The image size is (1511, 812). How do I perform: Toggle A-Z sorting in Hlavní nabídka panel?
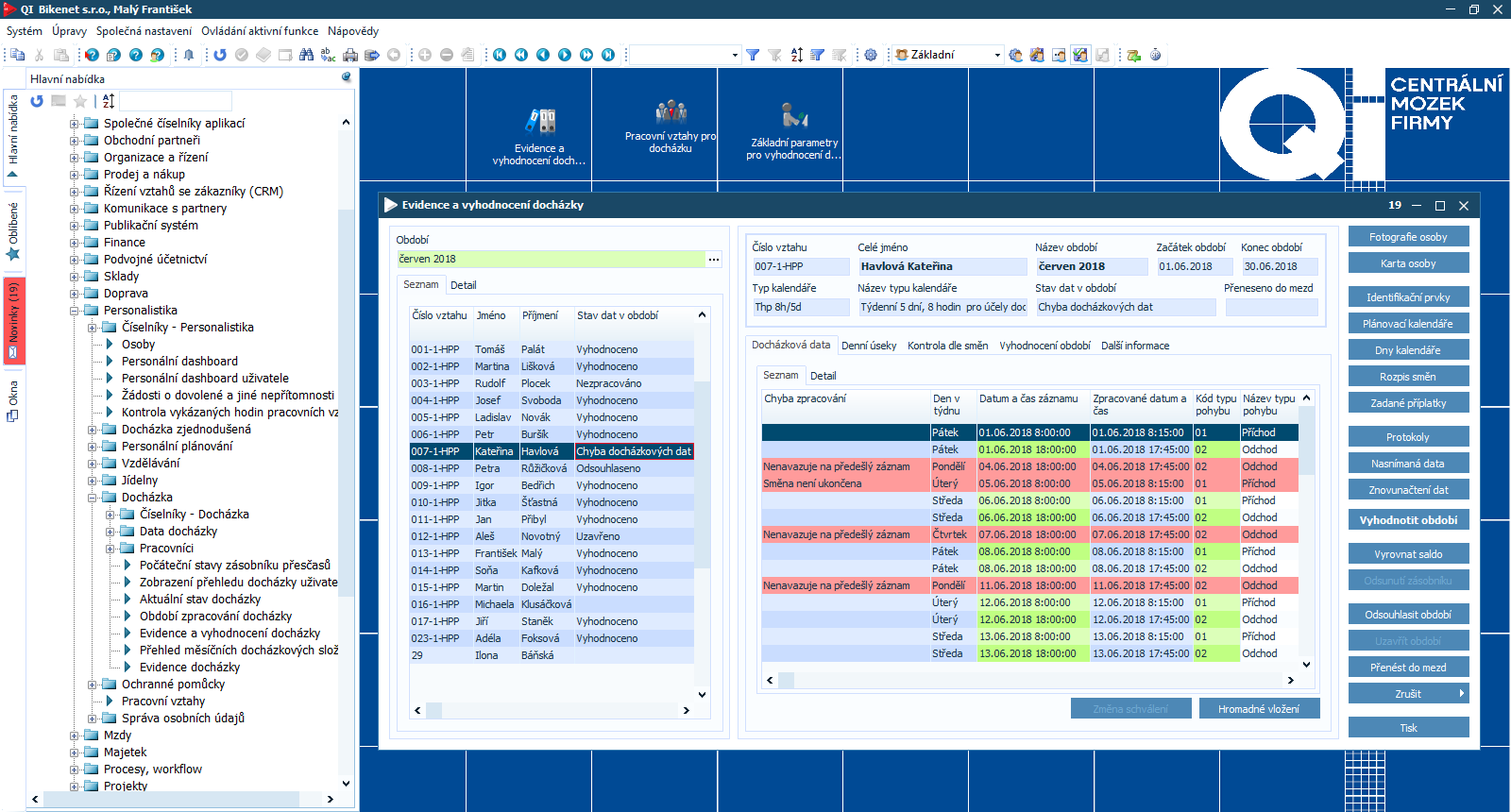coord(109,101)
